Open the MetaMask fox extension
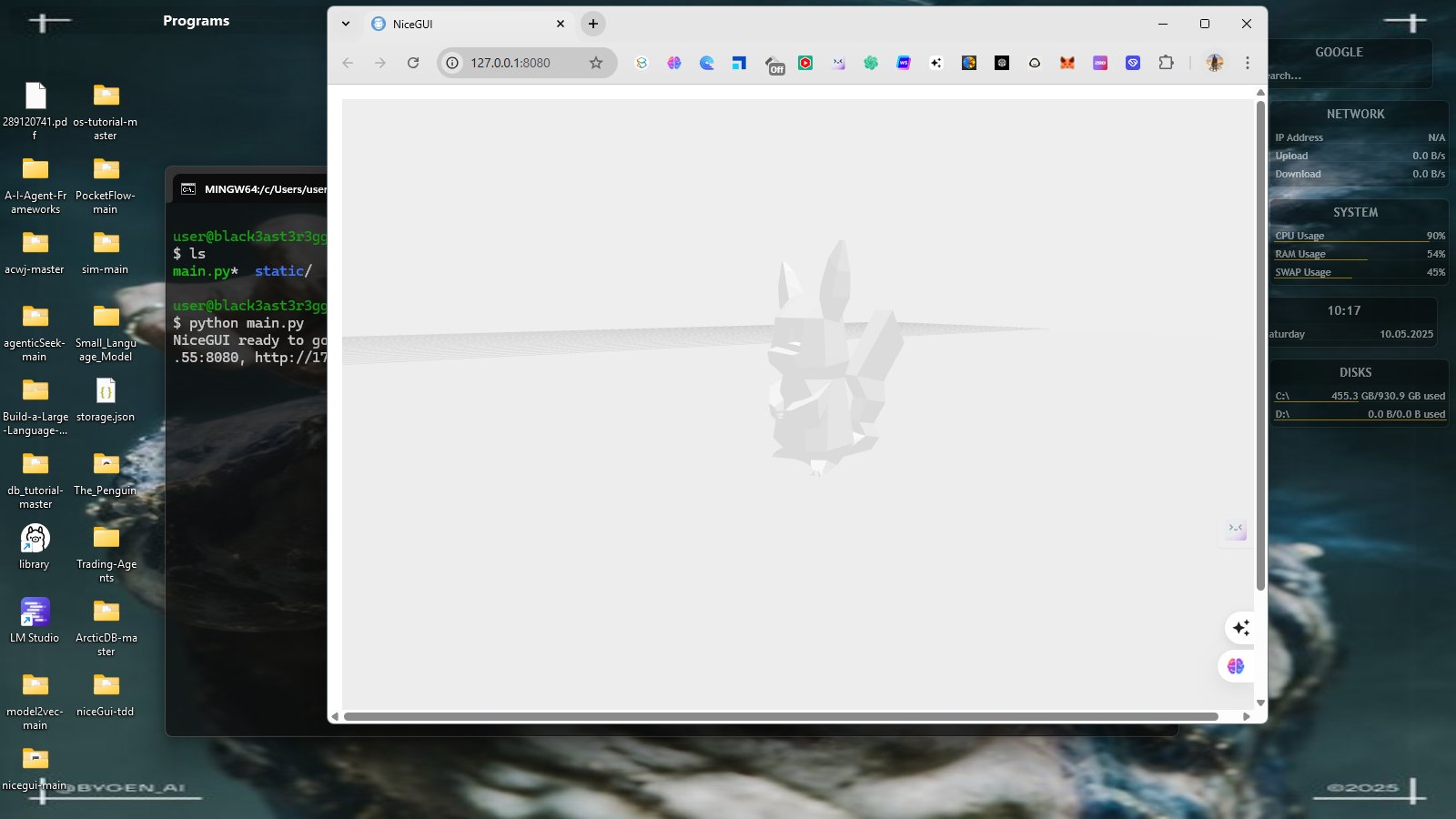Viewport: 1456px width, 819px height. [x=1067, y=63]
